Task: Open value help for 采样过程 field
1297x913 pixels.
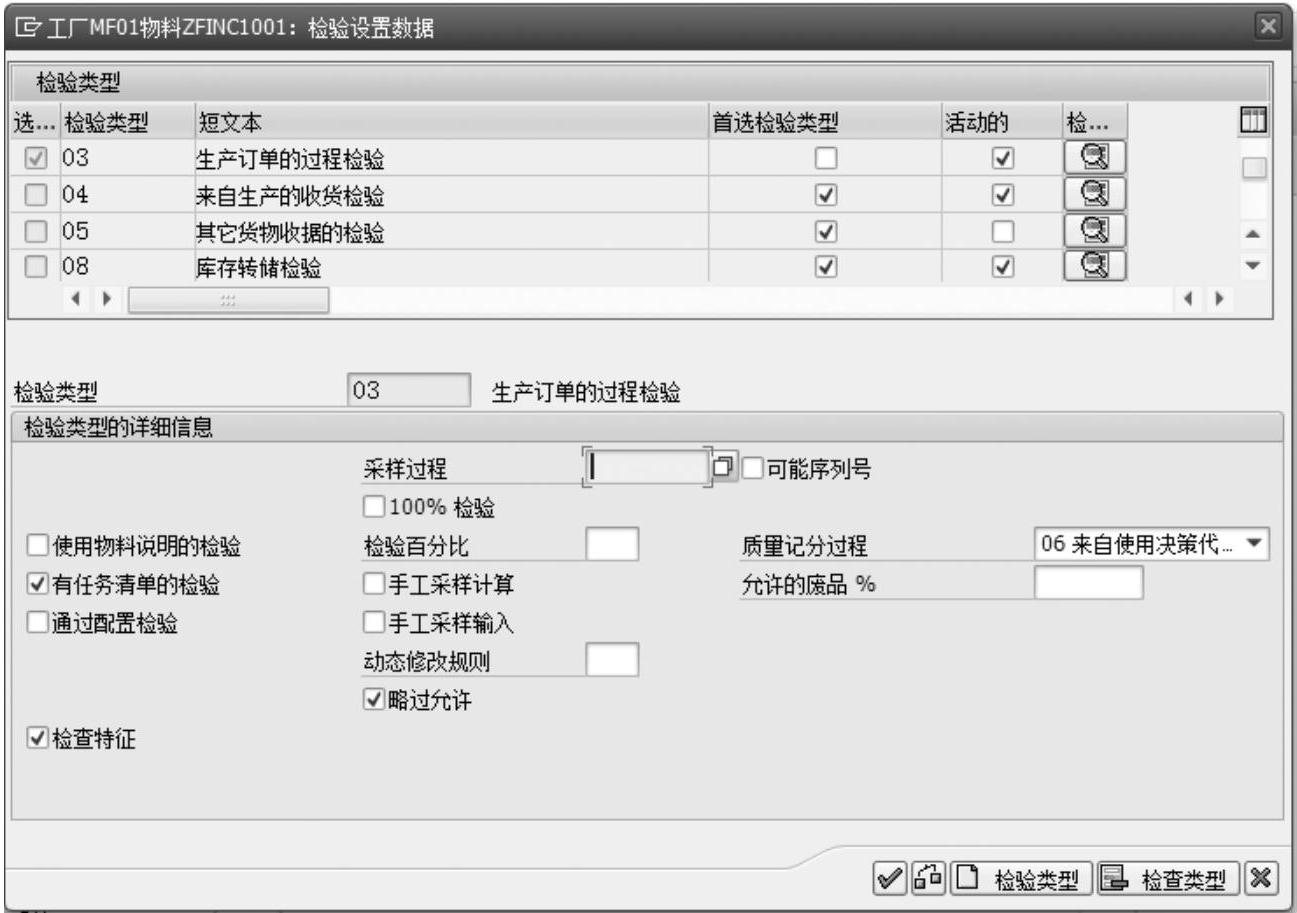Action: (x=723, y=467)
